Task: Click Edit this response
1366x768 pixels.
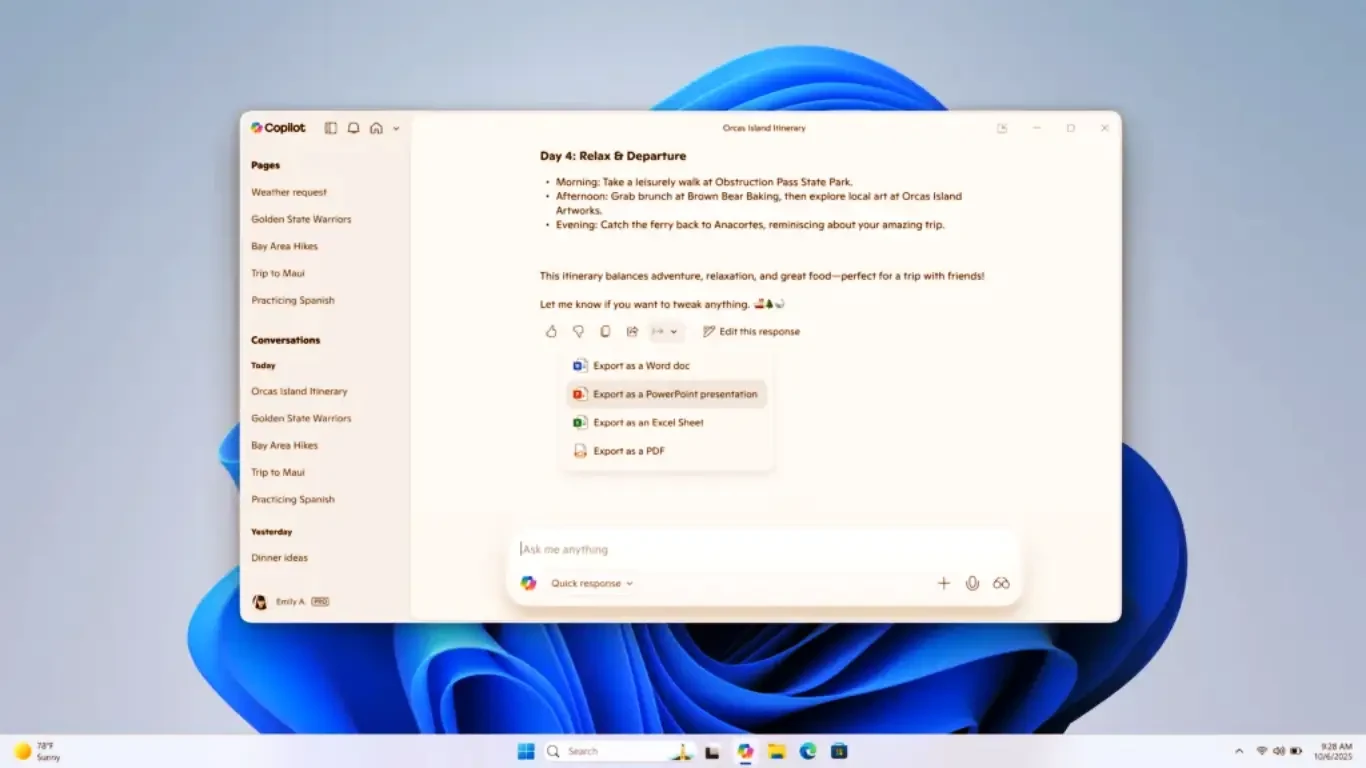Action: [x=751, y=332]
